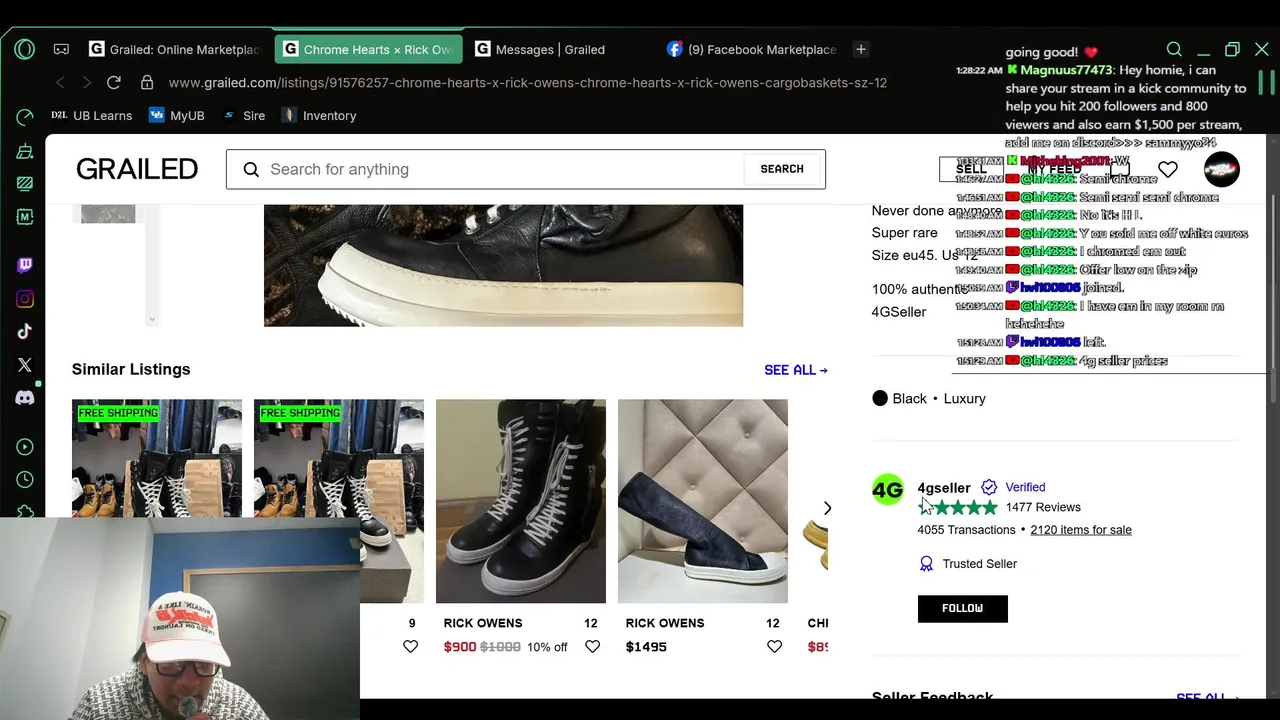Click the M chip sidebar icon
The width and height of the screenshot is (1280, 720).
coord(25,216)
